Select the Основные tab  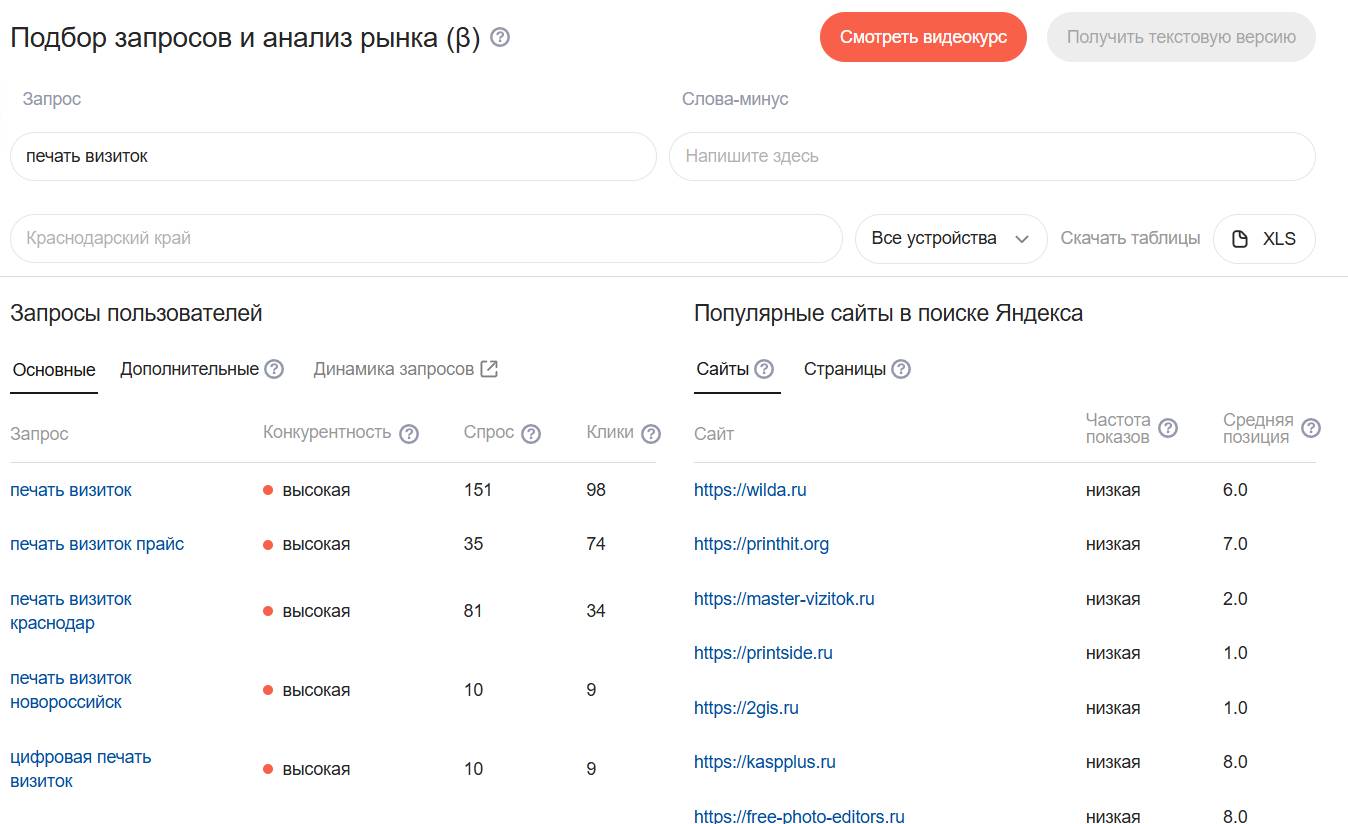pyautogui.click(x=54, y=370)
